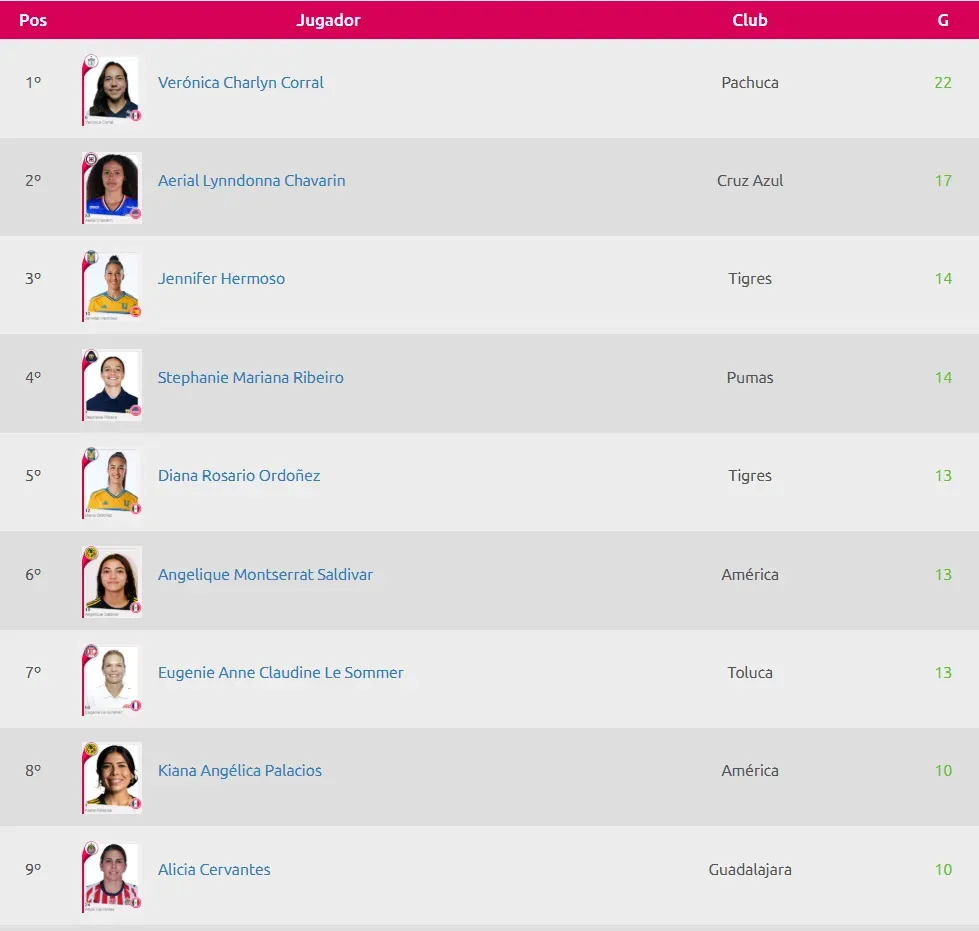Click the Aerial Lynndonna Chavarin link
979x931 pixels.
tap(251, 181)
